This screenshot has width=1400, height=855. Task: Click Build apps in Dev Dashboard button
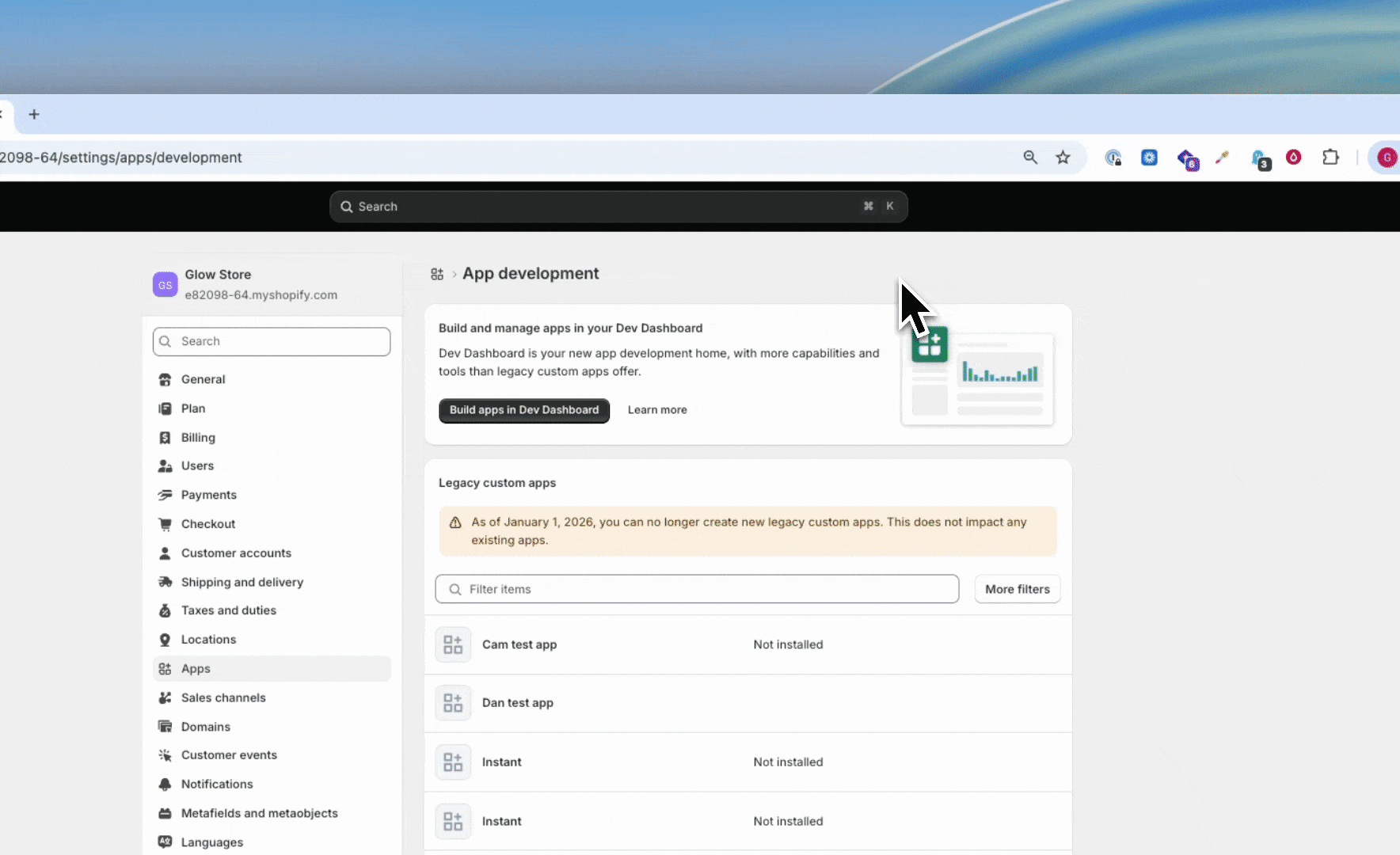click(x=524, y=410)
